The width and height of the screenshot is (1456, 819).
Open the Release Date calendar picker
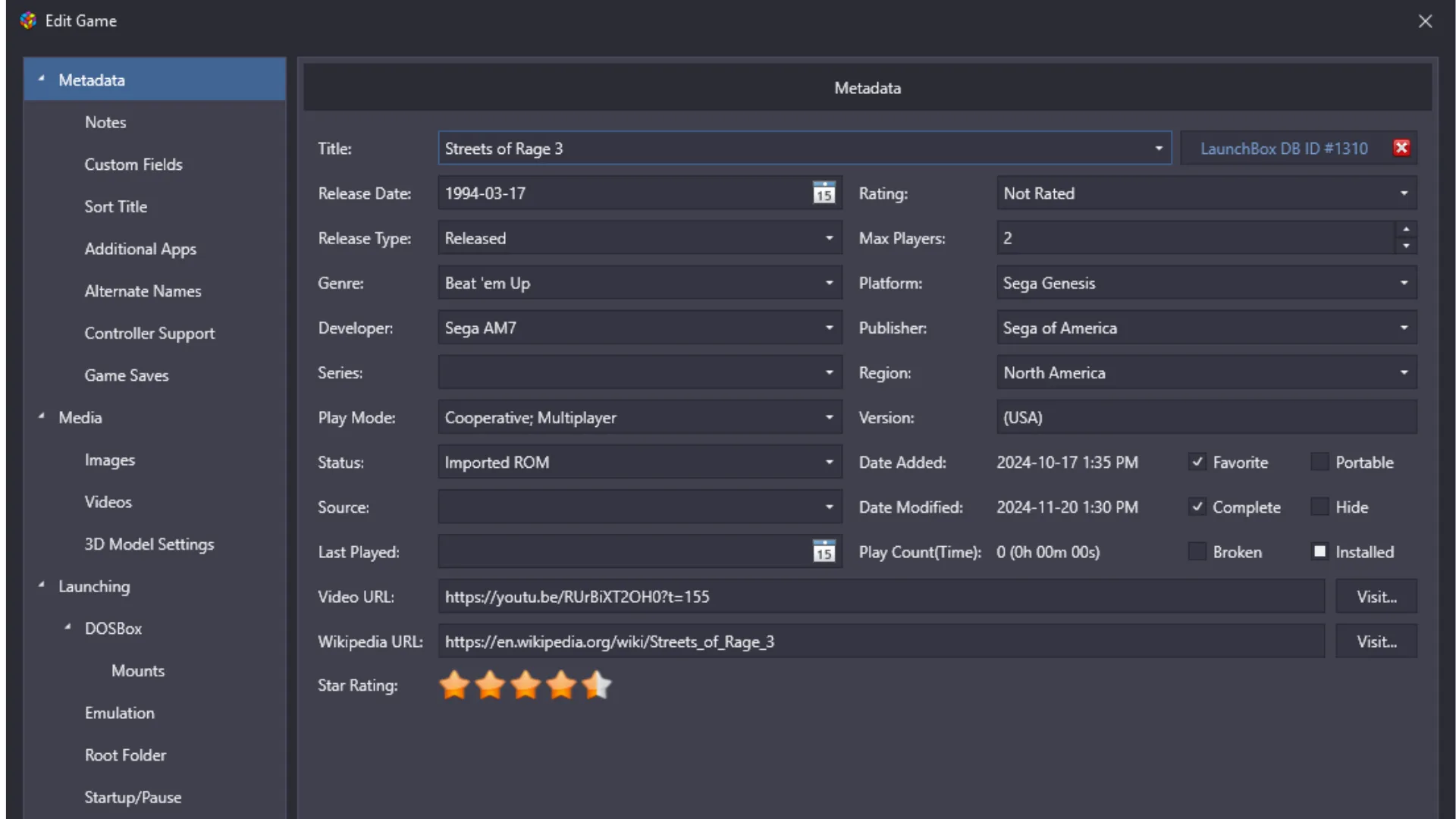pyautogui.click(x=824, y=193)
